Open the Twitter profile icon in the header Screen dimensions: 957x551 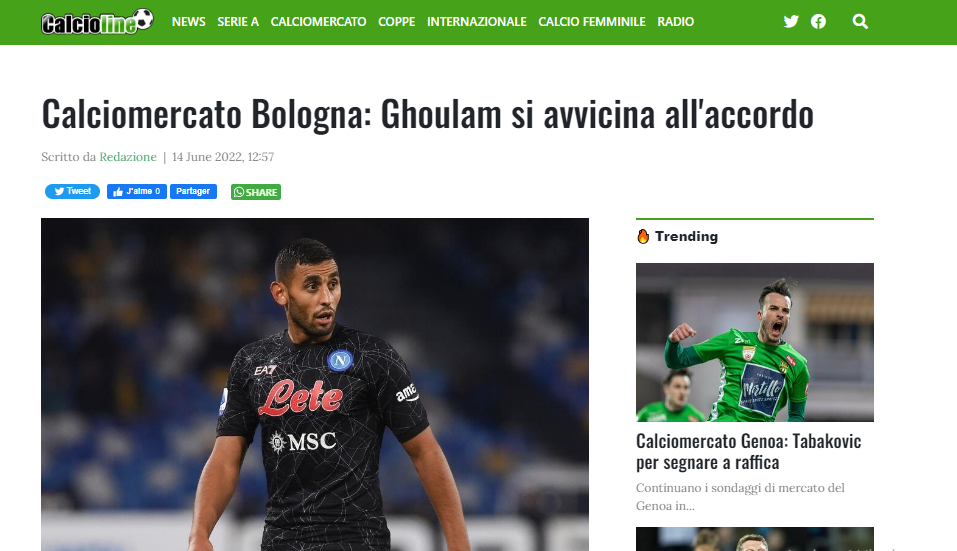(791, 22)
